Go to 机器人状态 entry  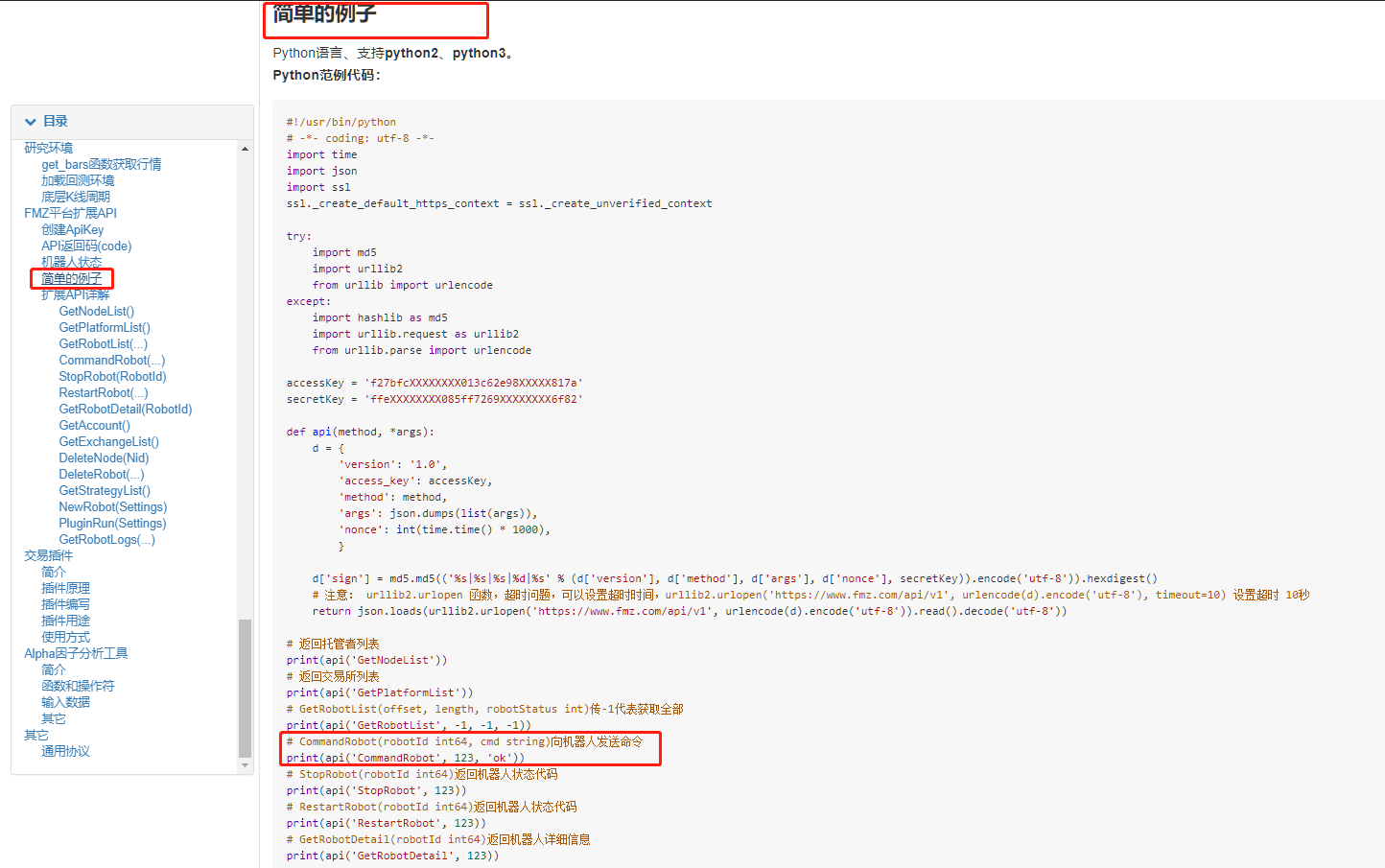pyautogui.click(x=72, y=262)
